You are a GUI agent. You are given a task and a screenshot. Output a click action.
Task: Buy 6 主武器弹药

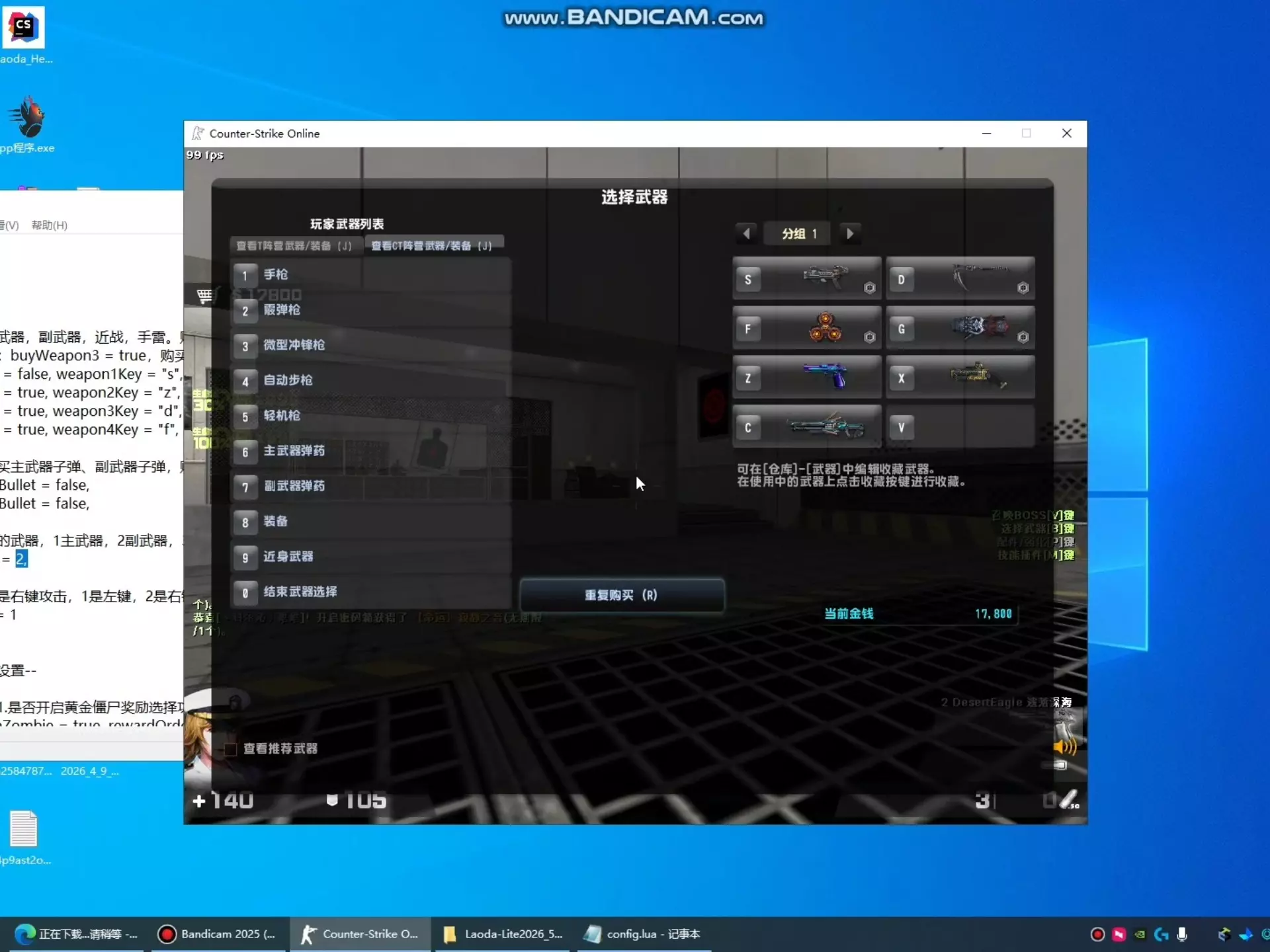coord(372,451)
